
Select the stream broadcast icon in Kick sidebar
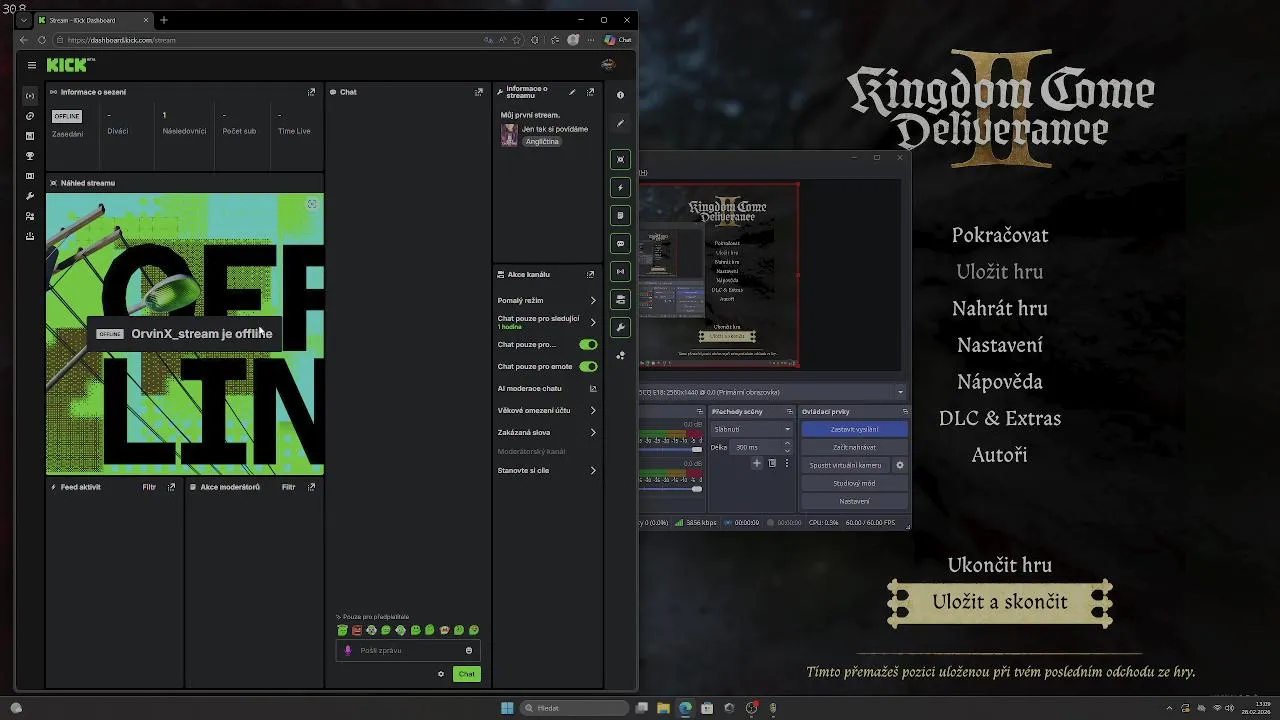tap(30, 96)
